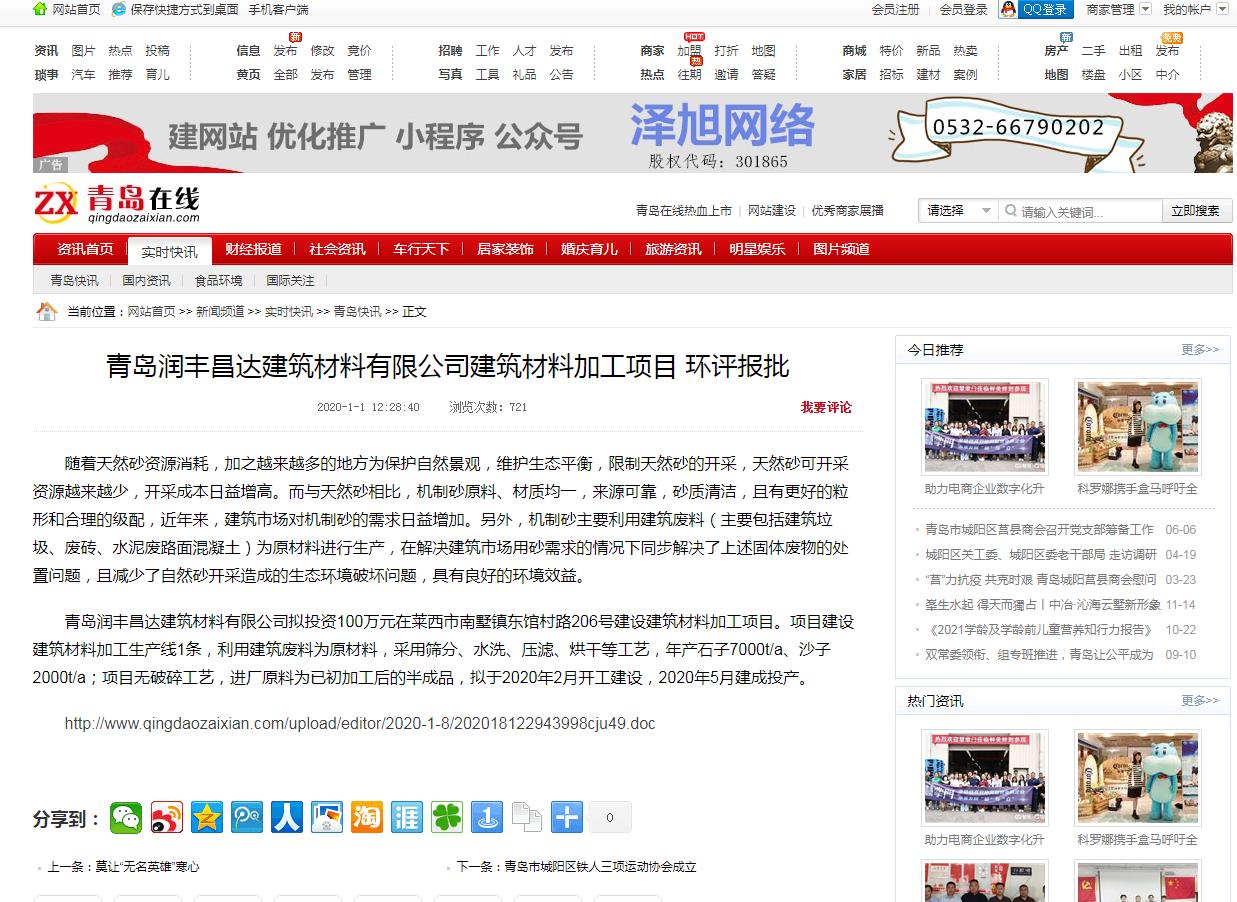This screenshot has height=902, width=1237.
Task: Open the 资讯首页 nav tab
Action: [x=85, y=249]
